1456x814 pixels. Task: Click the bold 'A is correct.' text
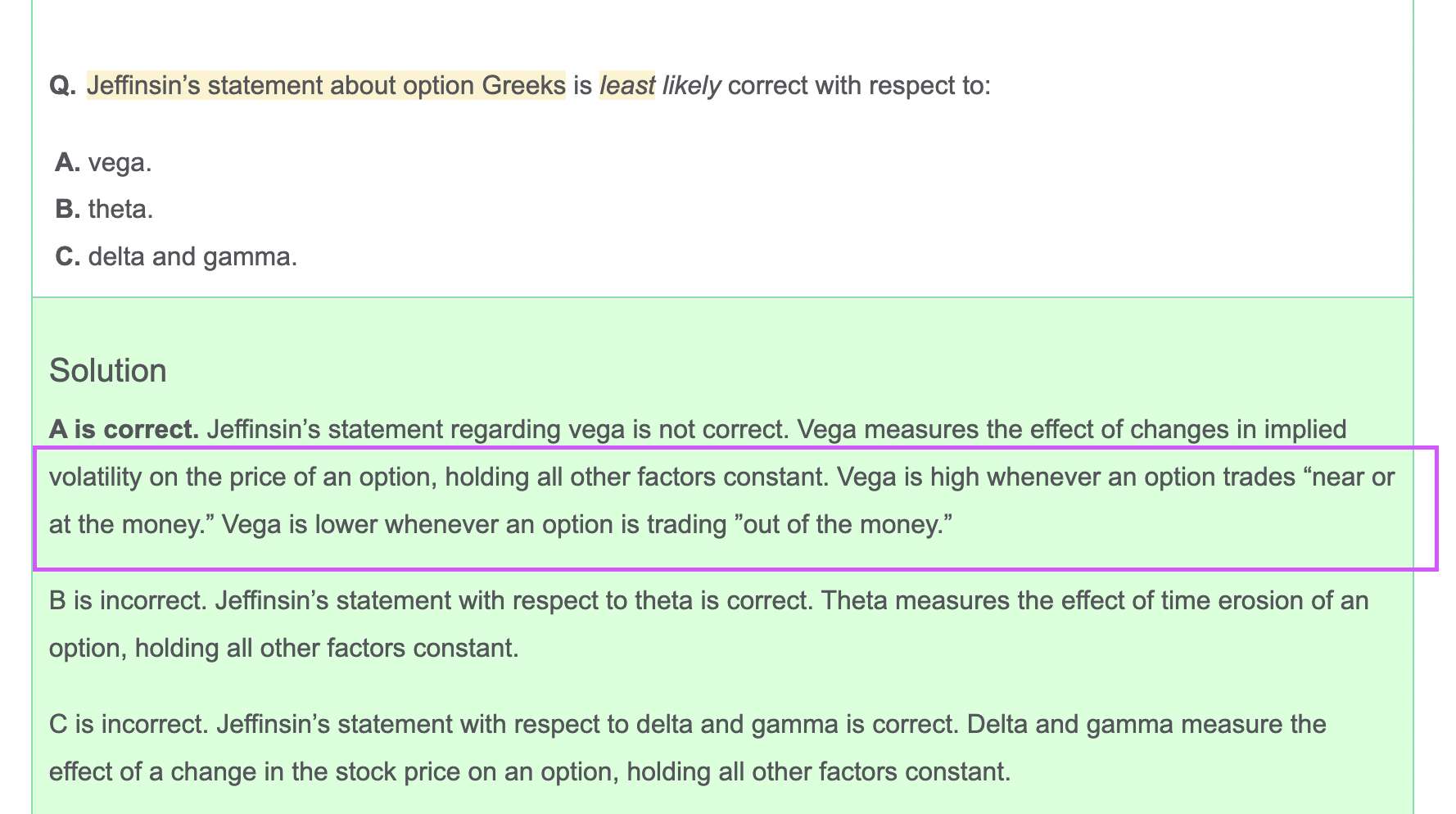[124, 429]
